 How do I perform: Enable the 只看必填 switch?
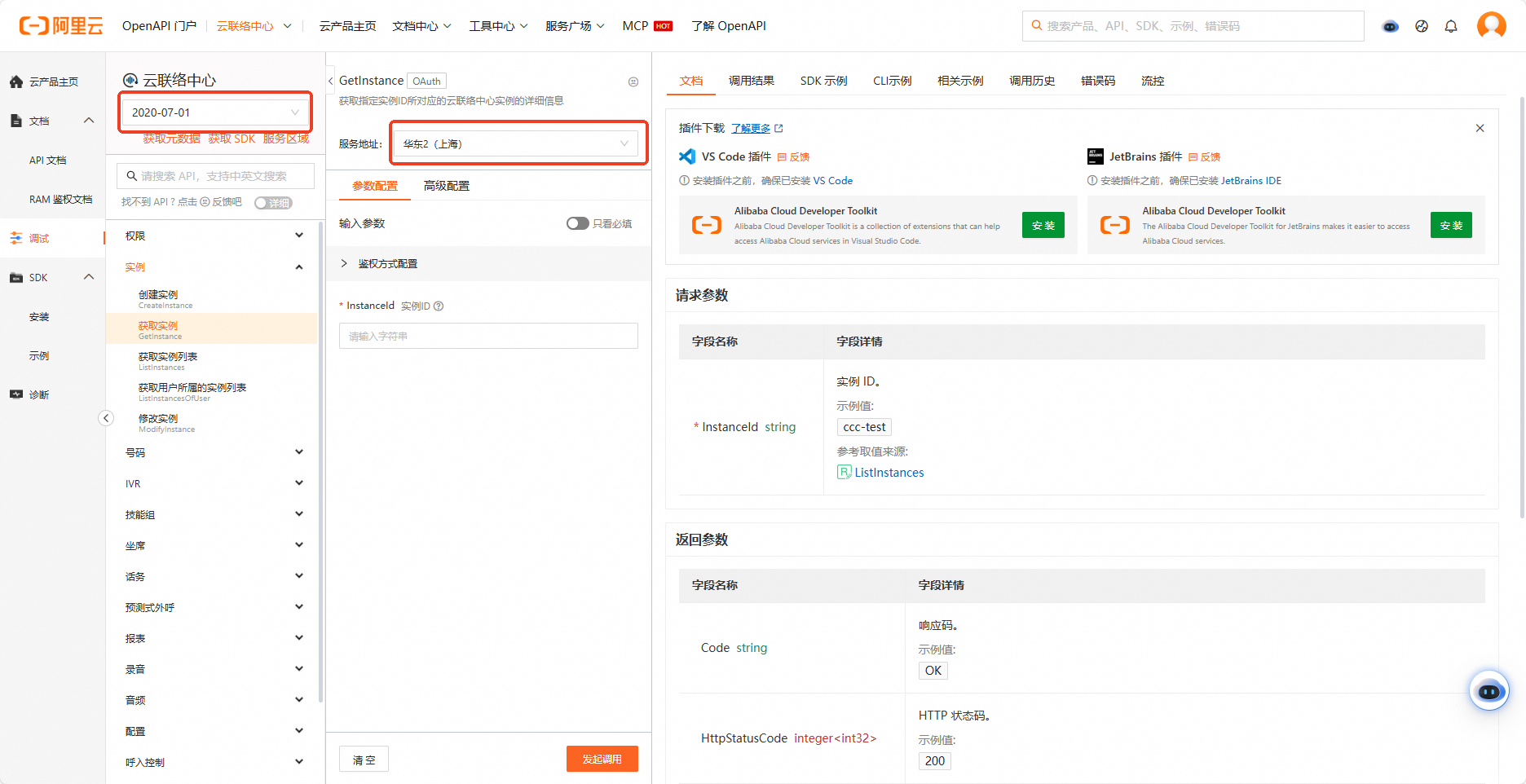click(578, 223)
